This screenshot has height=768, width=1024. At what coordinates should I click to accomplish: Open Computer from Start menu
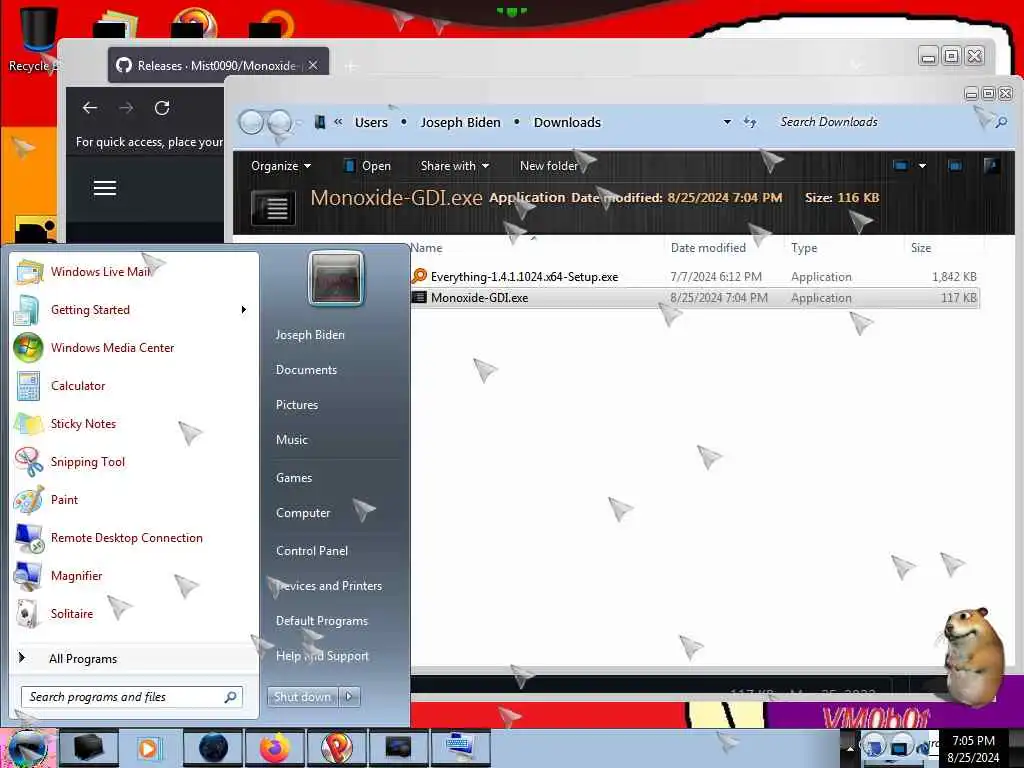click(303, 513)
